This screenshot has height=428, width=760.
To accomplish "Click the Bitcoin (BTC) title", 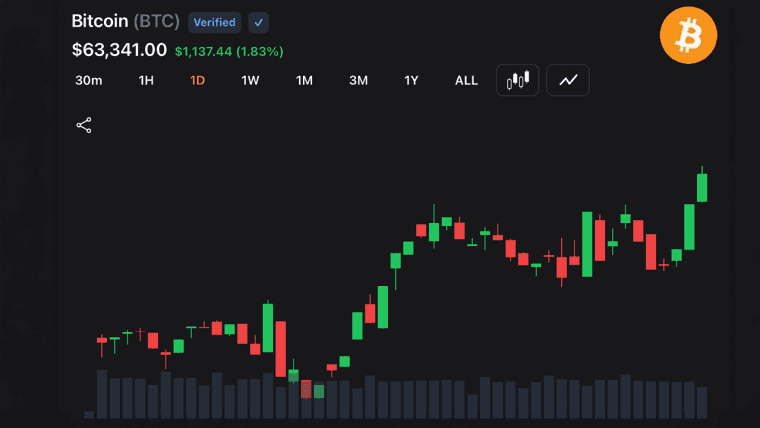I will 126,21.
